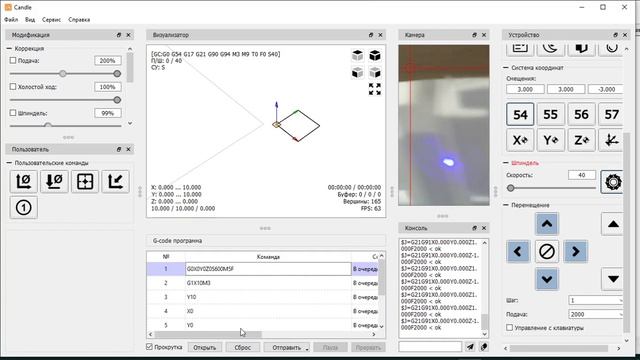Select the light cube side view icon
This screenshot has height=360, width=640.
click(x=375, y=73)
